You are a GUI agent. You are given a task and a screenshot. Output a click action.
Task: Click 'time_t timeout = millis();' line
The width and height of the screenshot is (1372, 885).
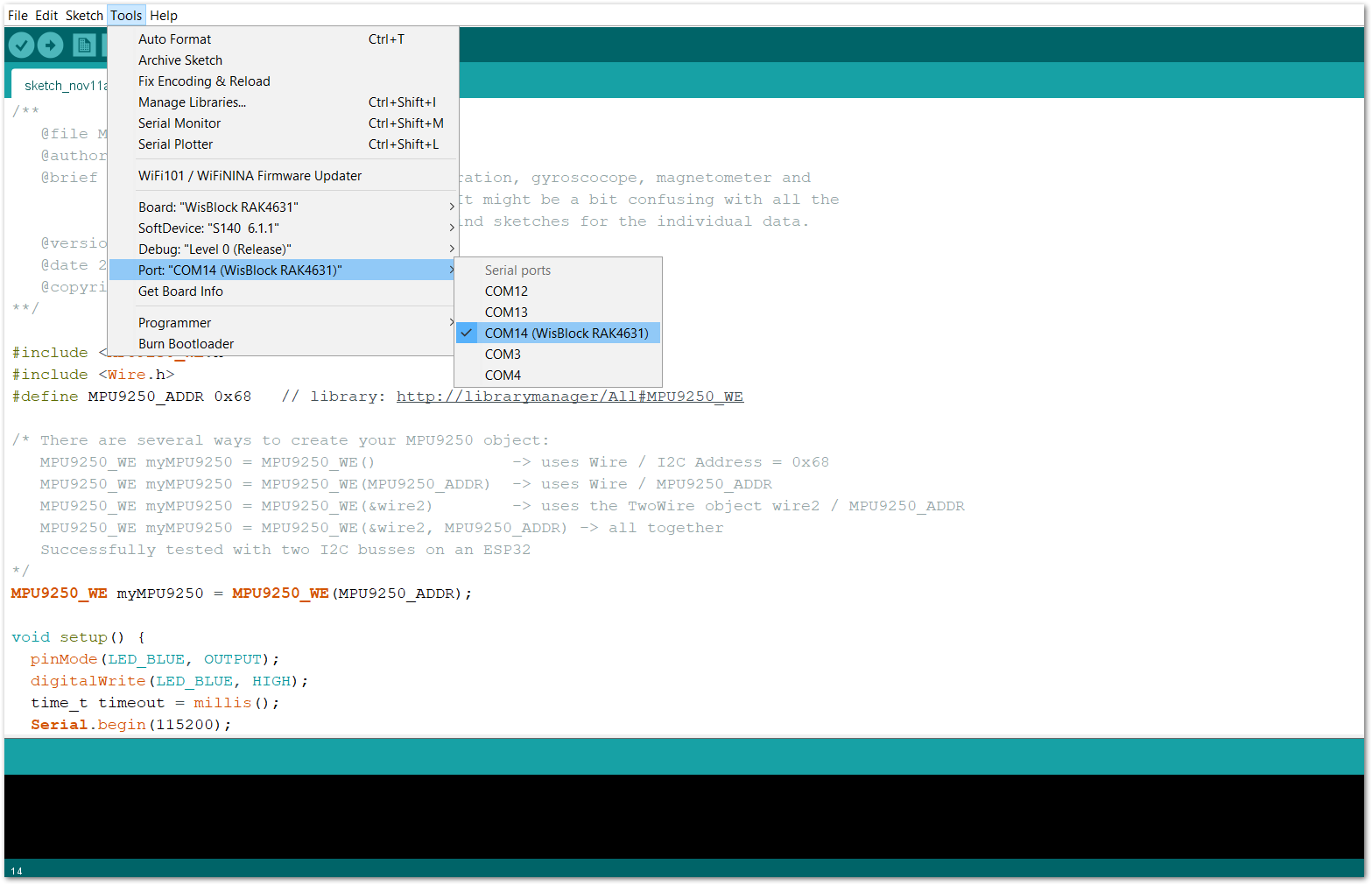[155, 703]
